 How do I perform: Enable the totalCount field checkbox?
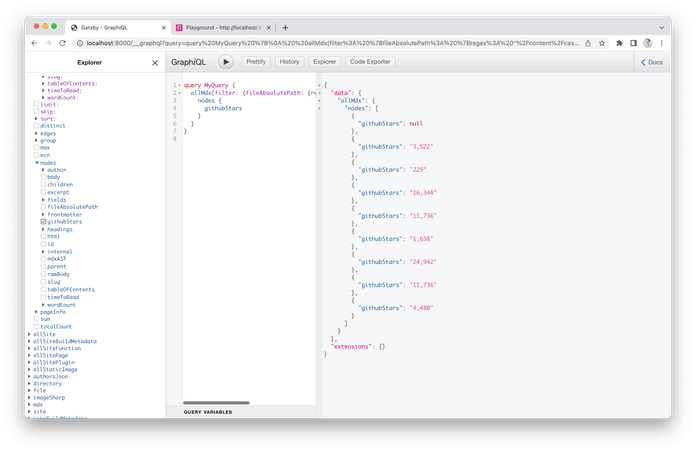tap(37, 326)
